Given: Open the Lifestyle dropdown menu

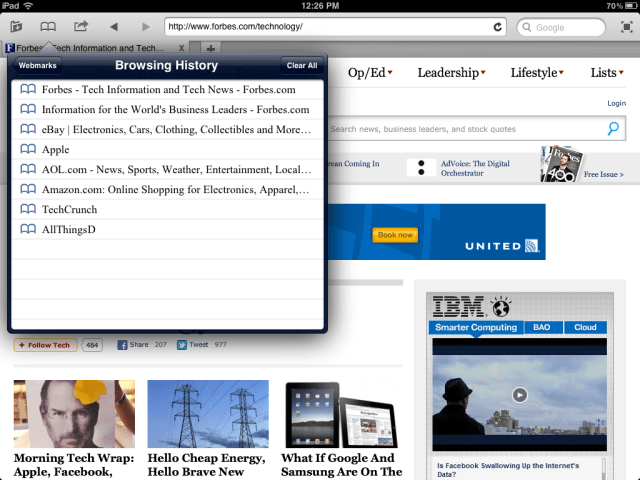Looking at the screenshot, I should (537, 73).
